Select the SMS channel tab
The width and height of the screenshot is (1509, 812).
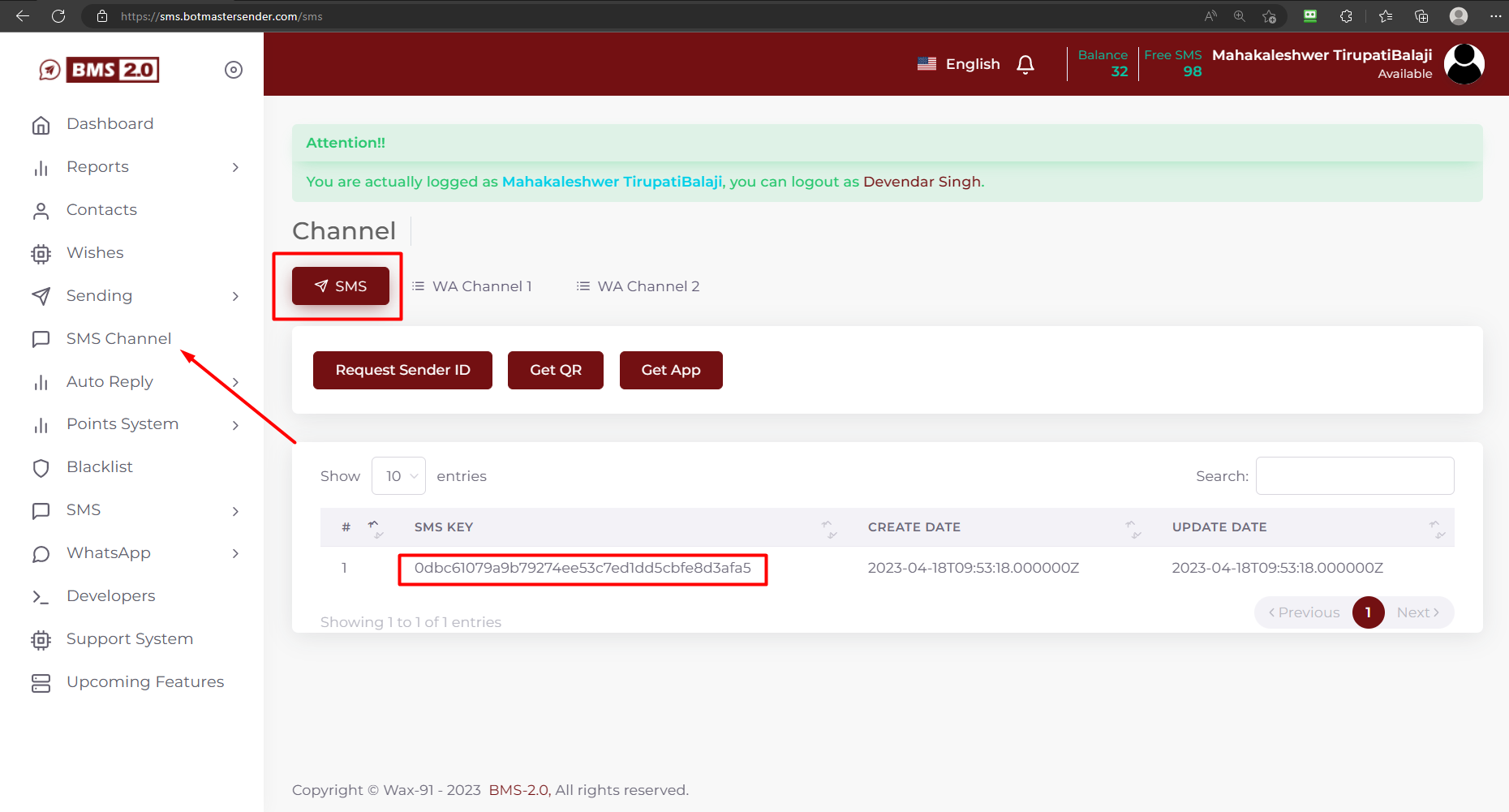click(341, 286)
